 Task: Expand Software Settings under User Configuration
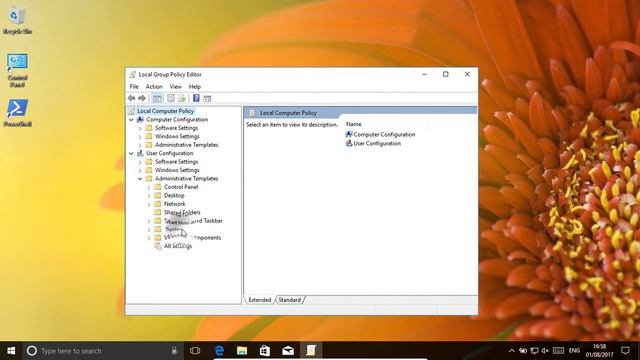[140, 162]
